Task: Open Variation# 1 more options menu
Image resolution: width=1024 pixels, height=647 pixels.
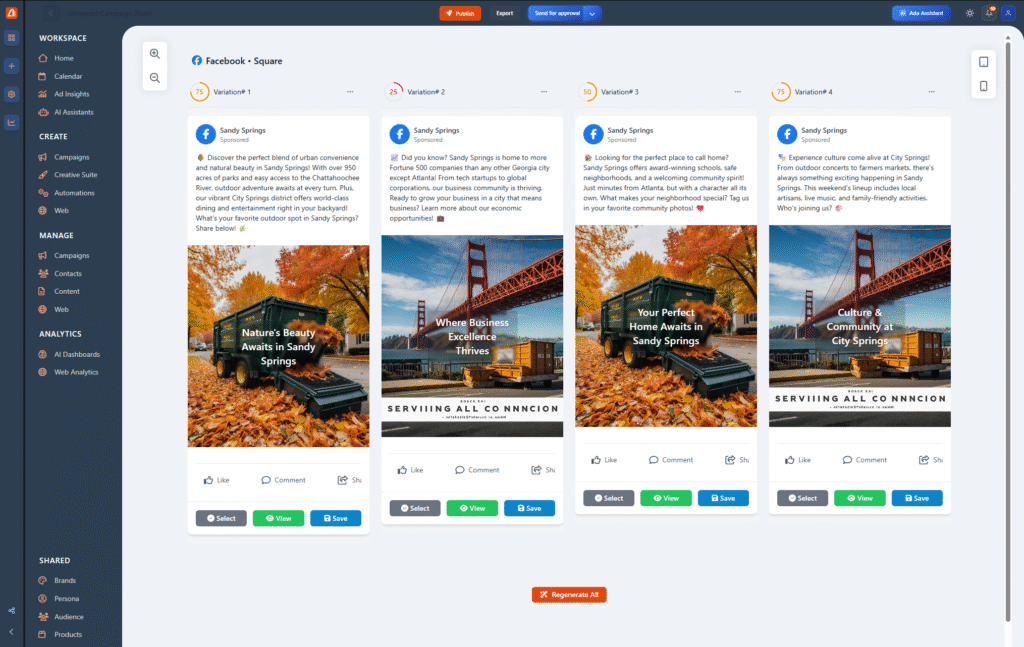Action: (350, 92)
